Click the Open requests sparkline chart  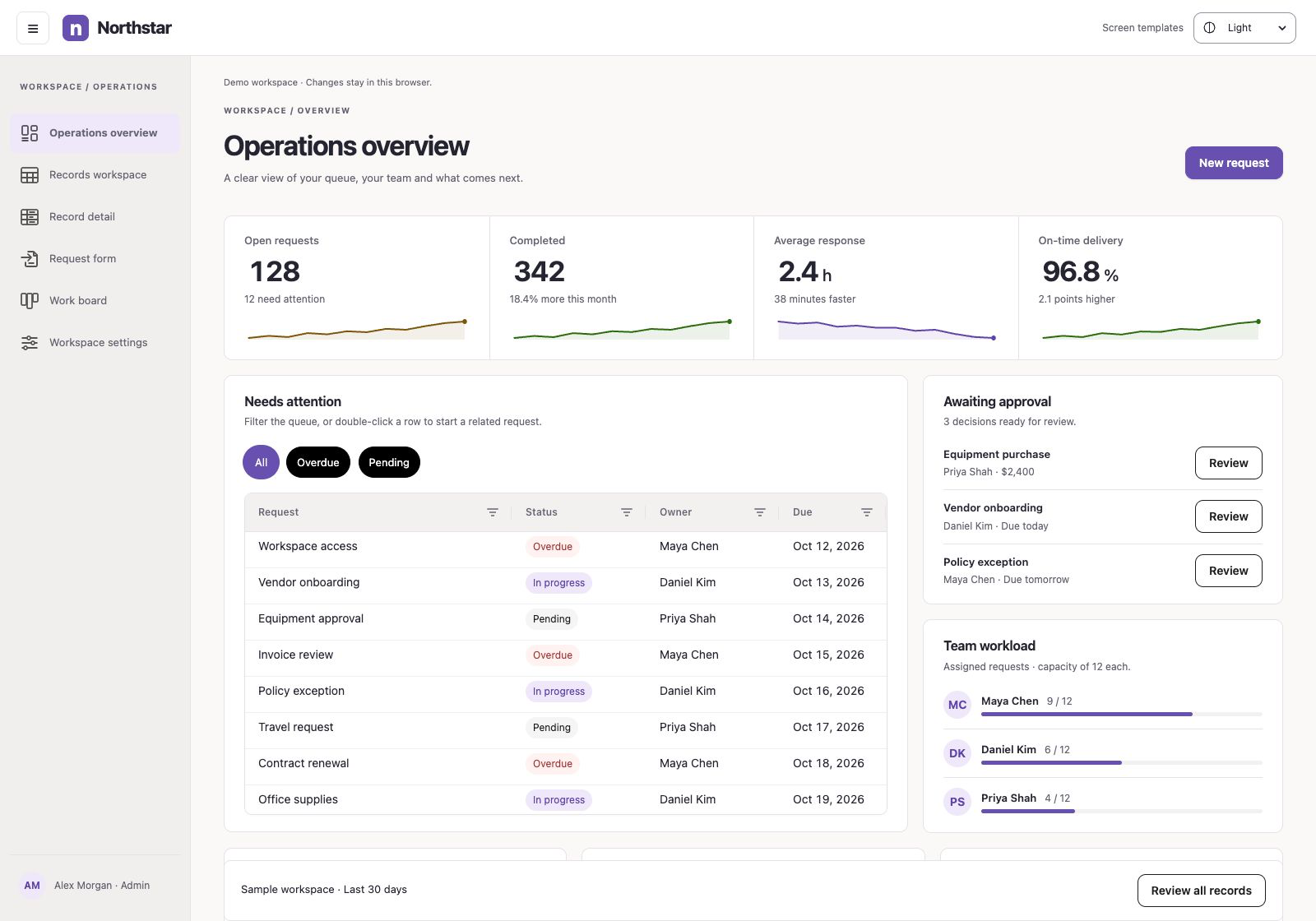[x=356, y=329]
